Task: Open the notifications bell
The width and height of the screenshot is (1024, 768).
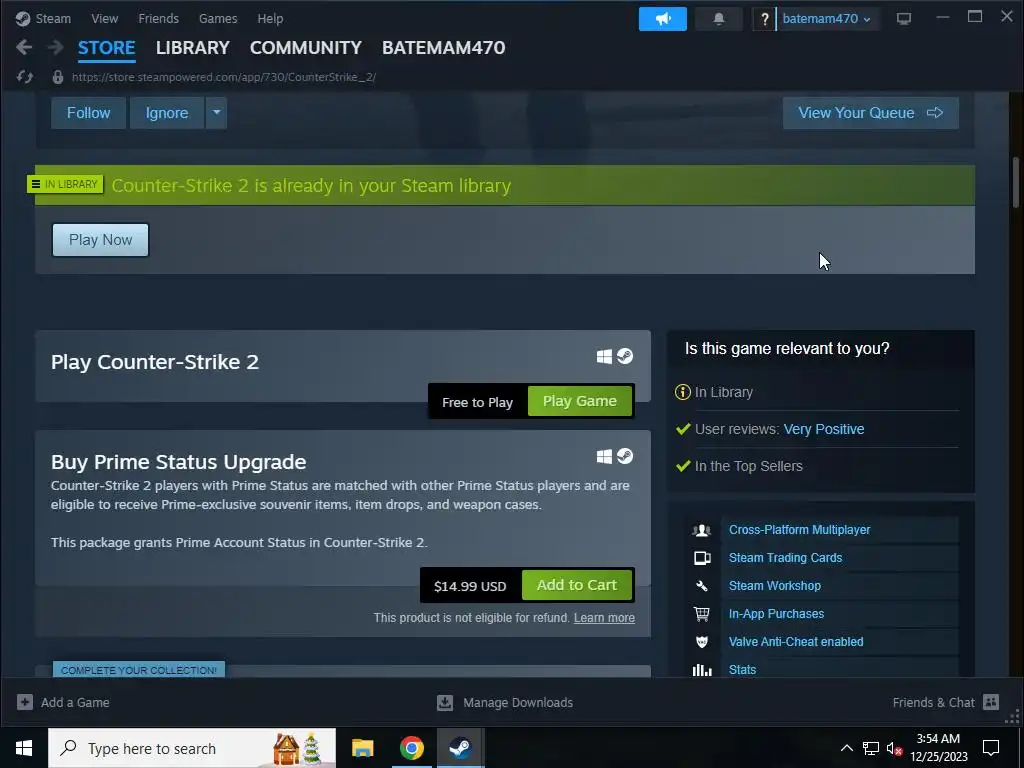Action: coord(718,19)
